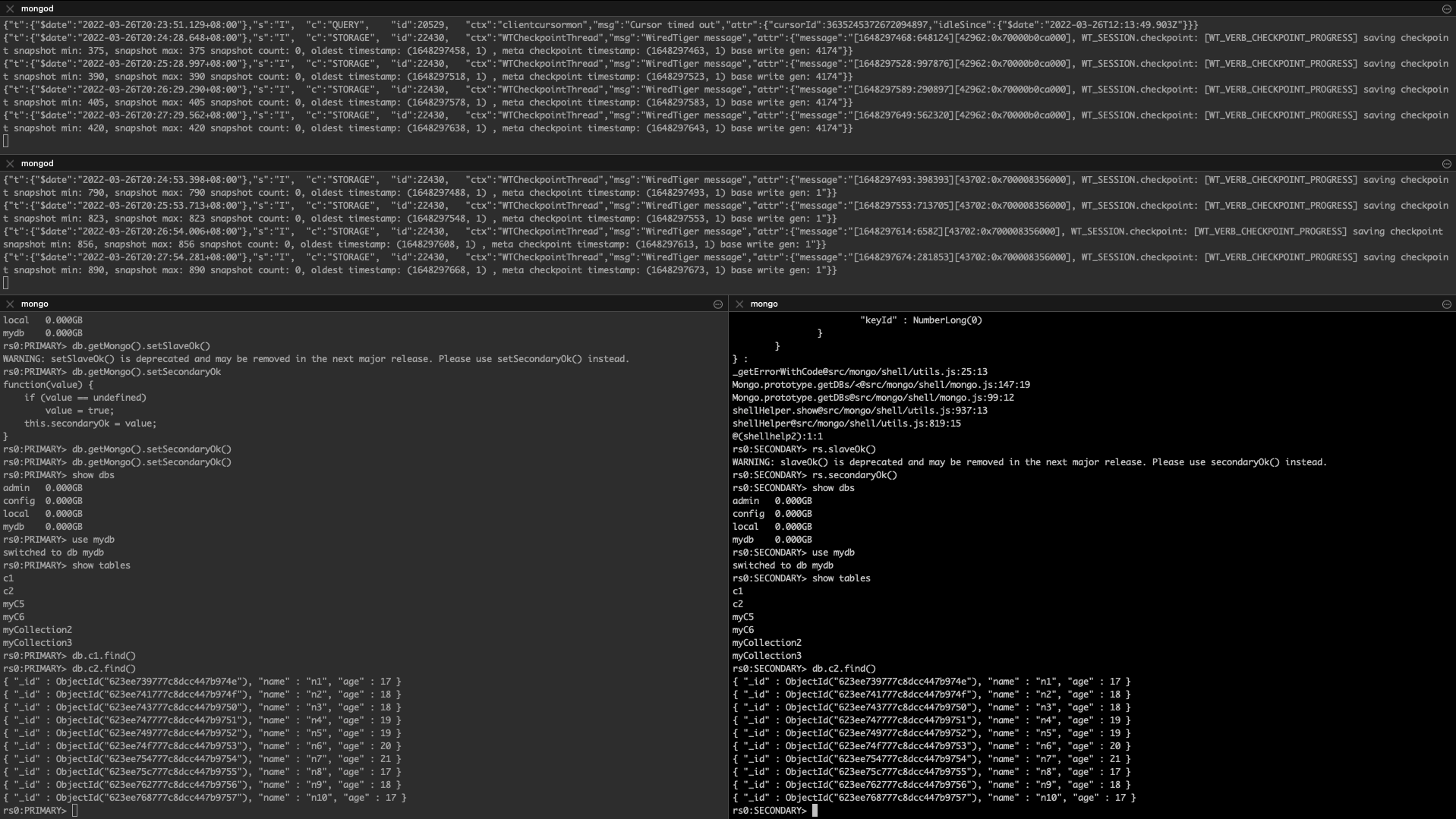Click "config 0.000GB" in the PRIMARY shell
The height and width of the screenshot is (819, 1456).
pyautogui.click(x=43, y=501)
